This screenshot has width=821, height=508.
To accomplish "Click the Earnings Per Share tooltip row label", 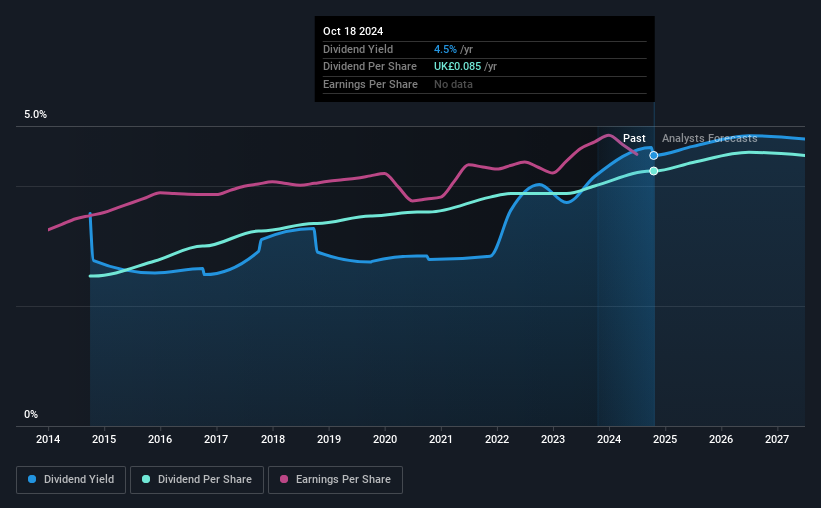I will tap(370, 84).
